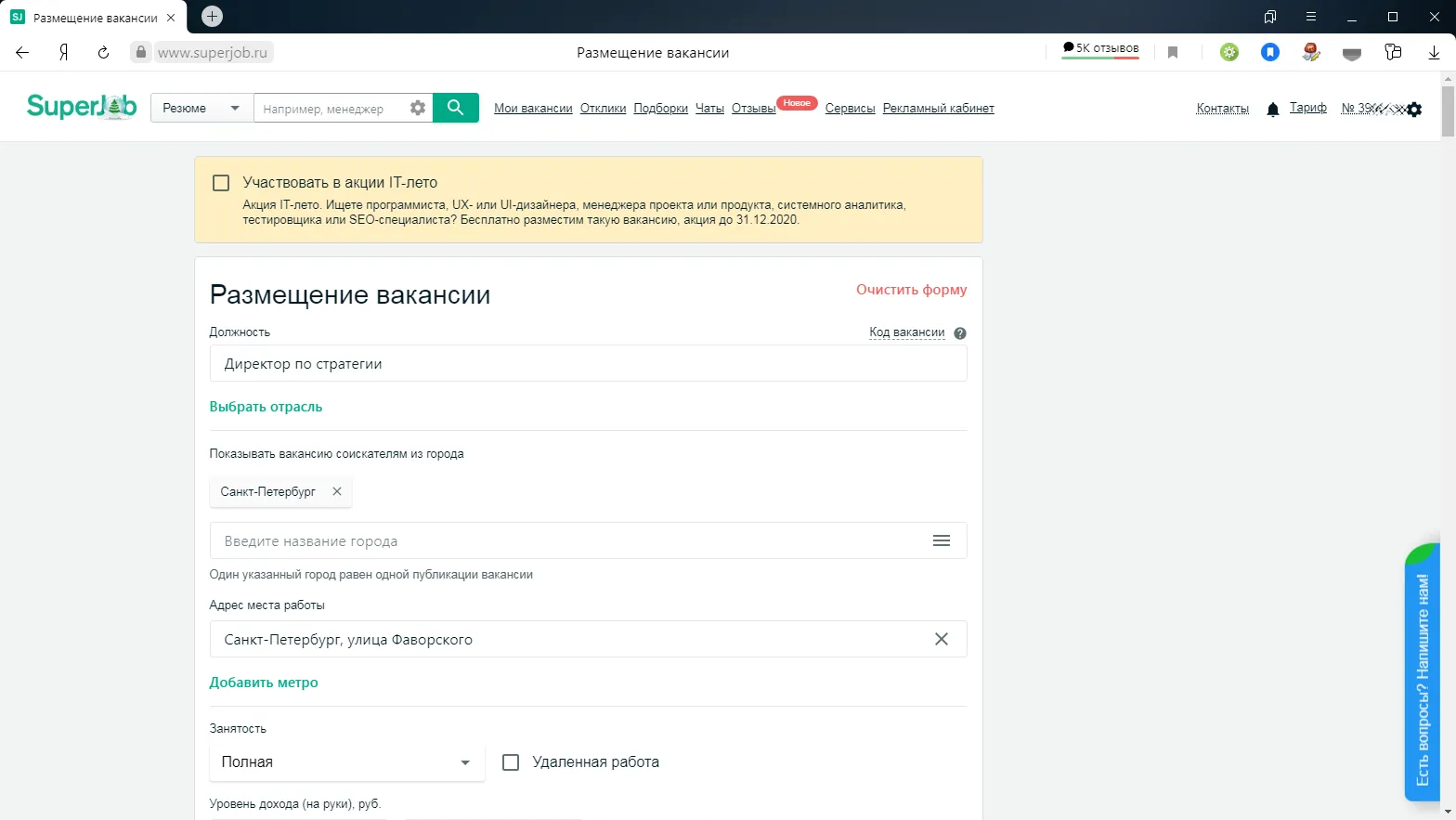Clear the work address with the X icon
The width and height of the screenshot is (1456, 820).
tap(942, 639)
